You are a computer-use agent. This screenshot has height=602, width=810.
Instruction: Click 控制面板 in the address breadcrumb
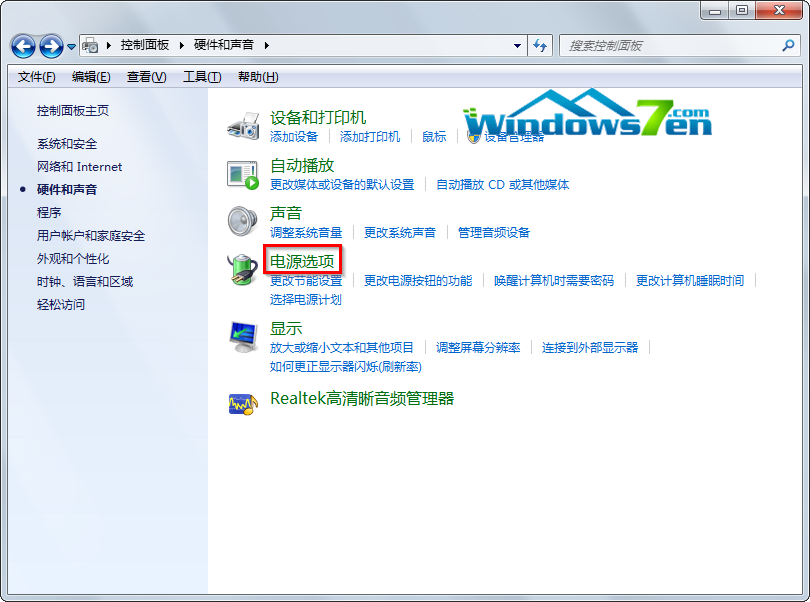(145, 45)
